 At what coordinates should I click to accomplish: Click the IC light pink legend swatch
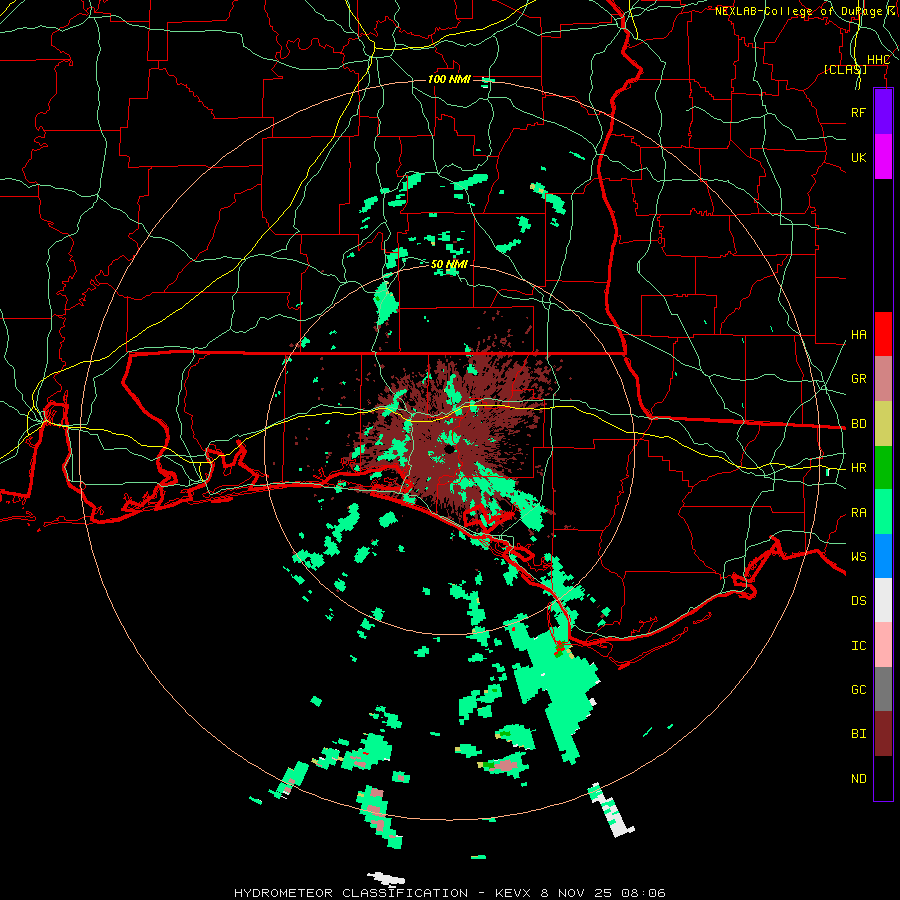point(883,645)
